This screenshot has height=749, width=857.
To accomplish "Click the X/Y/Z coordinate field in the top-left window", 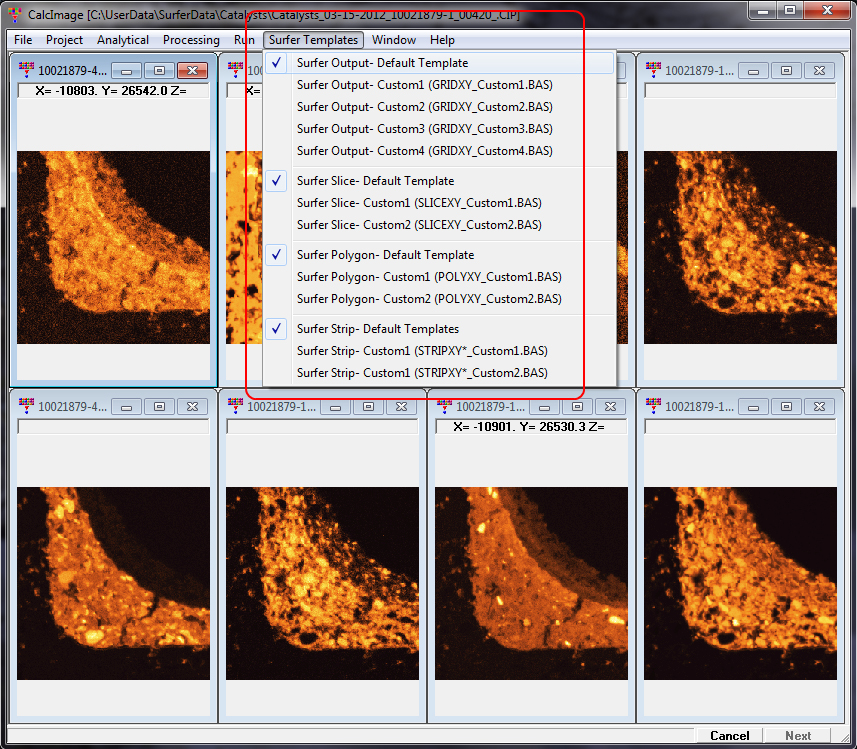I will click(113, 91).
